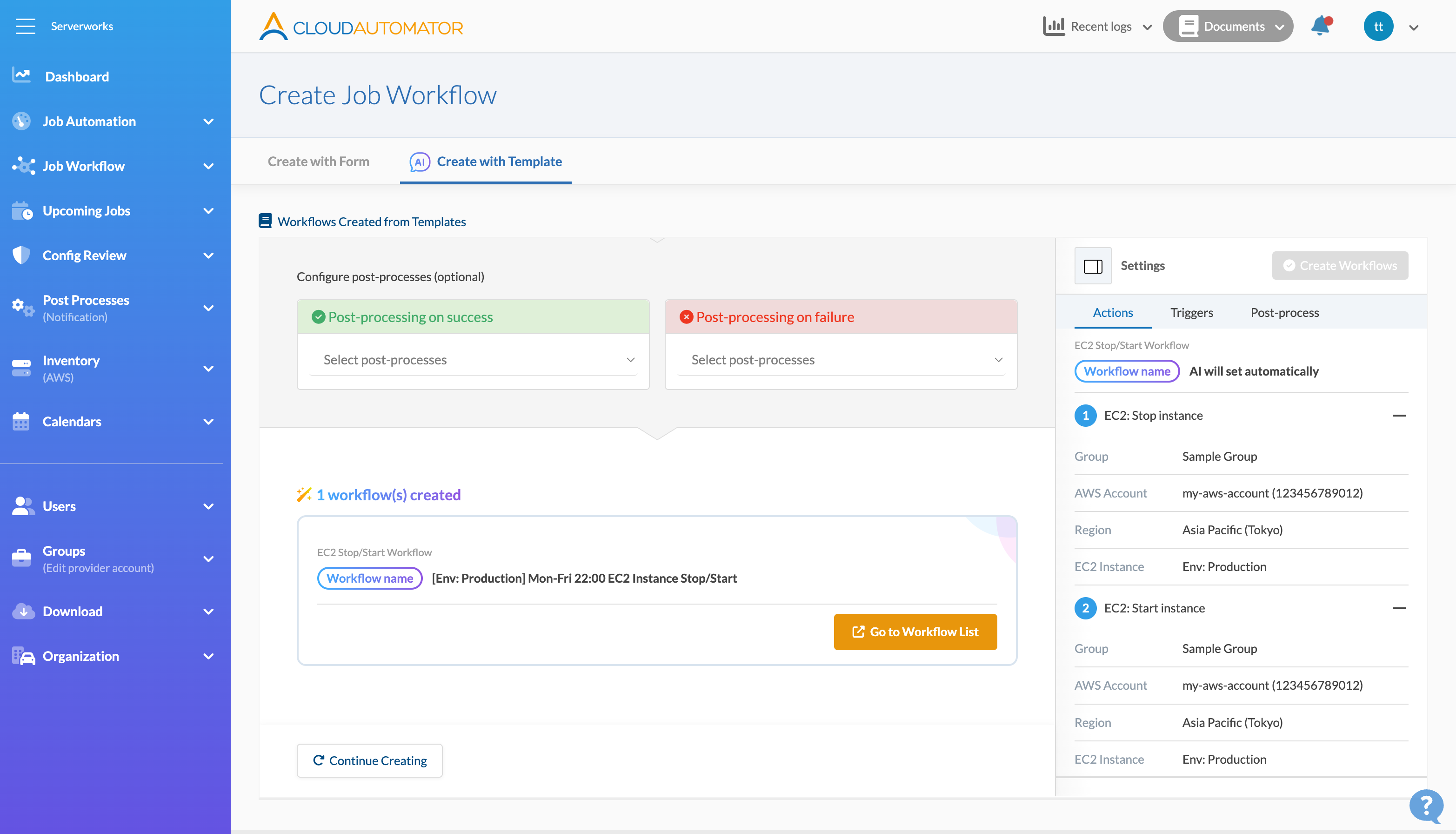Open failure Select post-processes dropdown
The image size is (1456, 834).
pyautogui.click(x=841, y=360)
